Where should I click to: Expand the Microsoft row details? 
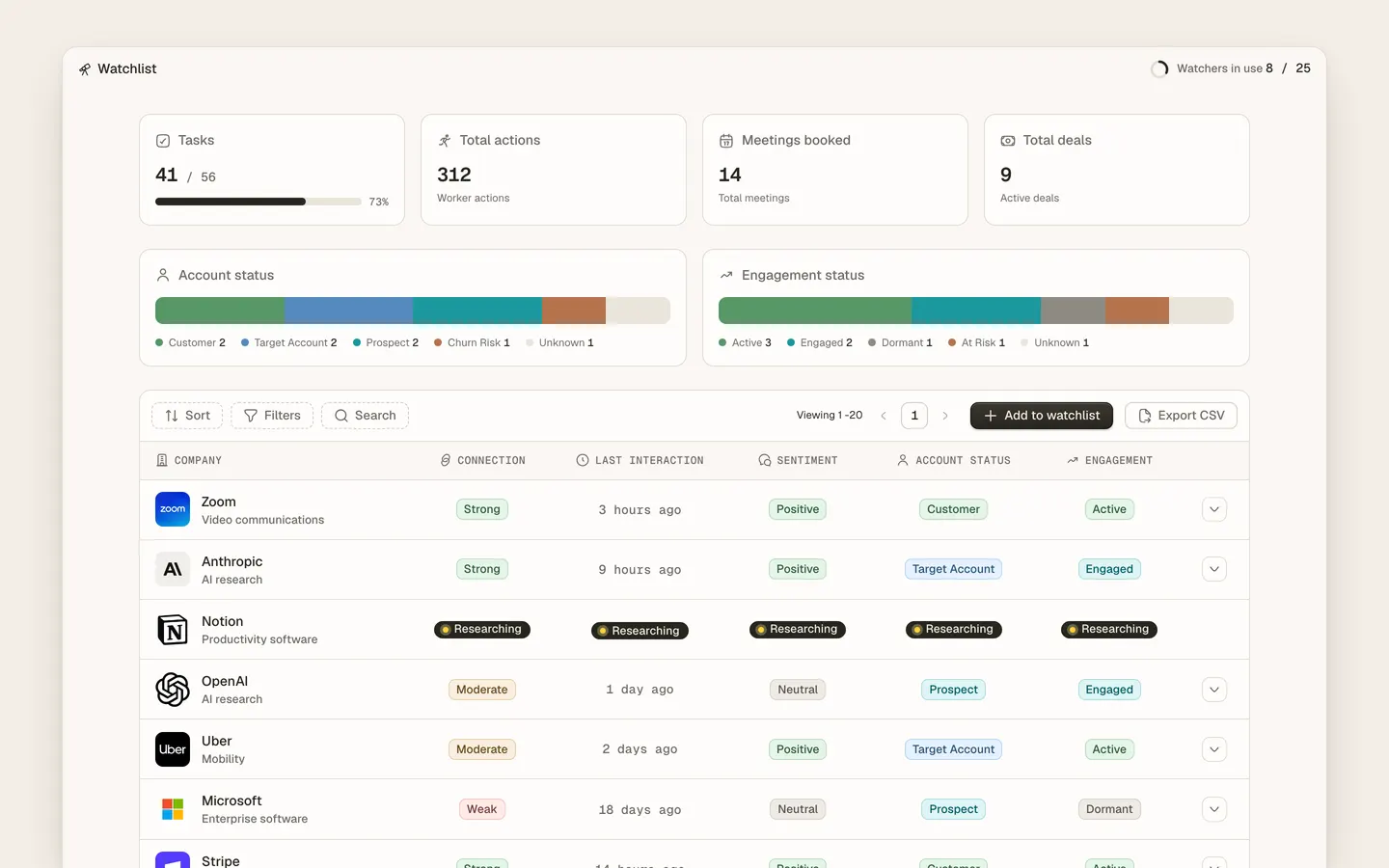click(x=1214, y=809)
